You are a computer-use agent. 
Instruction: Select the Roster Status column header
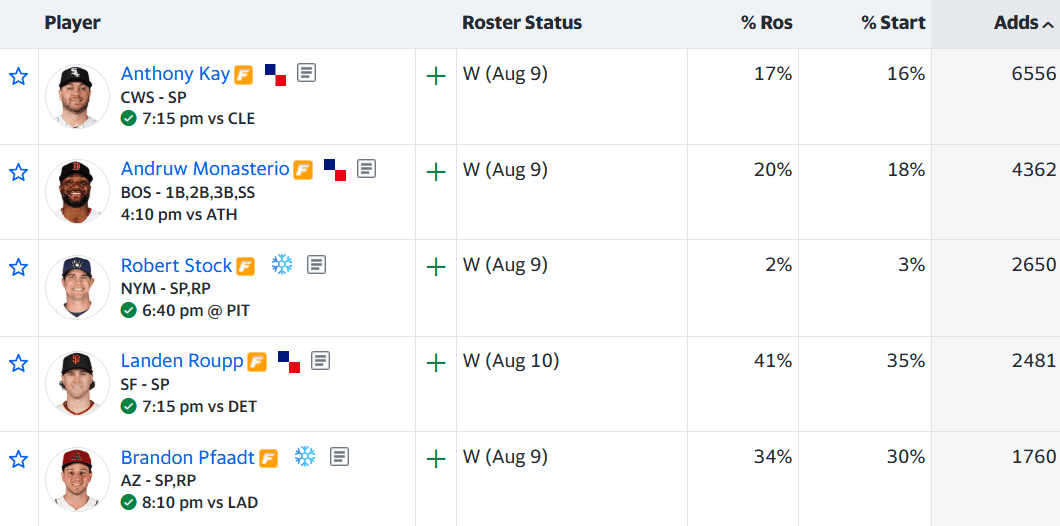click(522, 23)
